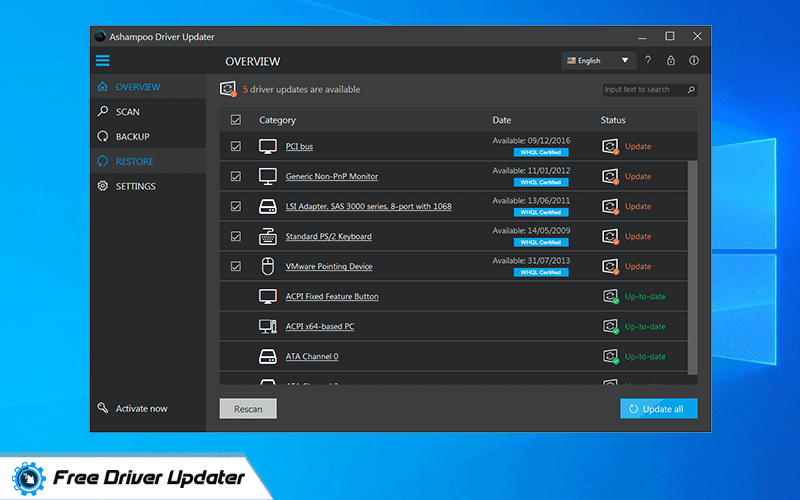Image resolution: width=800 pixels, height=500 pixels.
Task: Click update status icon for LSI Adapter
Action: pos(610,207)
